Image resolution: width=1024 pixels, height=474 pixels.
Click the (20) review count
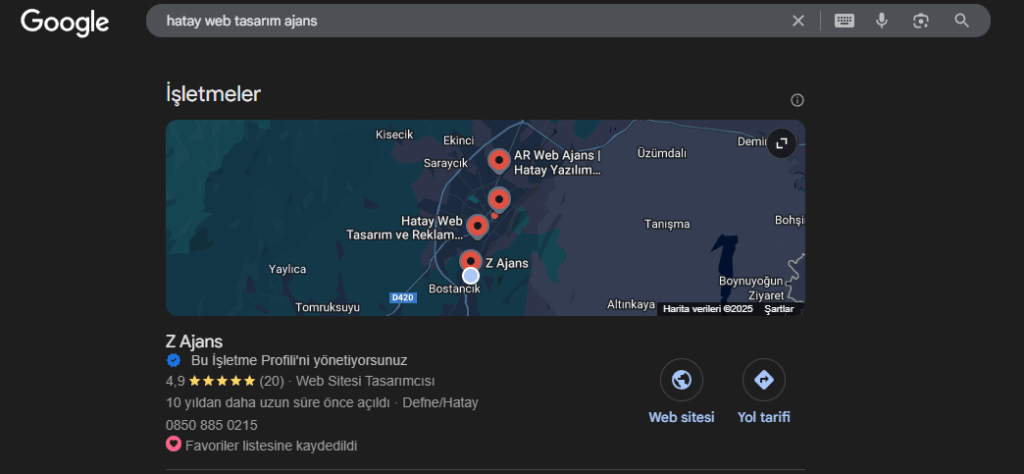click(x=272, y=381)
